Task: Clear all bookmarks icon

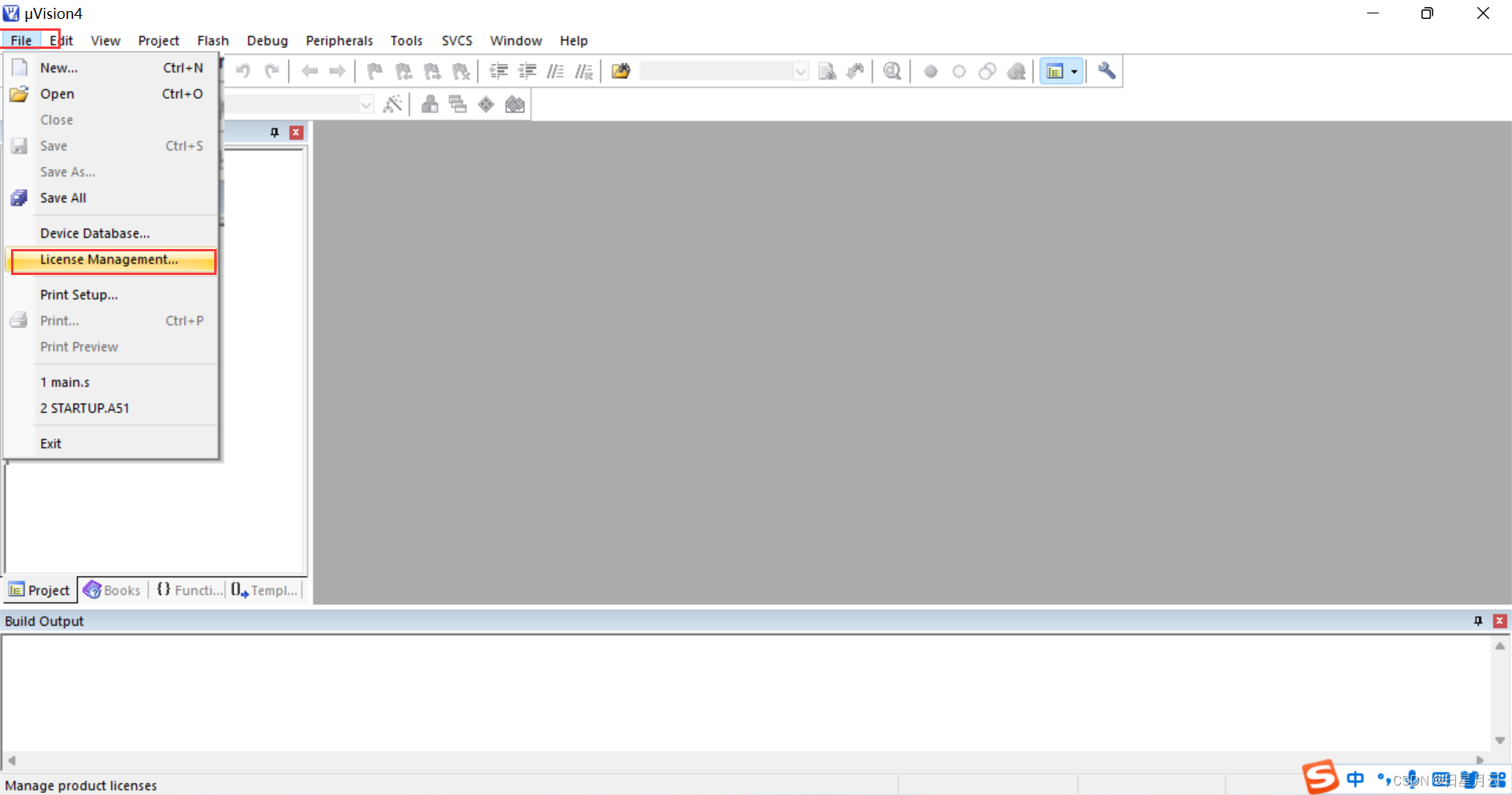Action: (x=461, y=72)
